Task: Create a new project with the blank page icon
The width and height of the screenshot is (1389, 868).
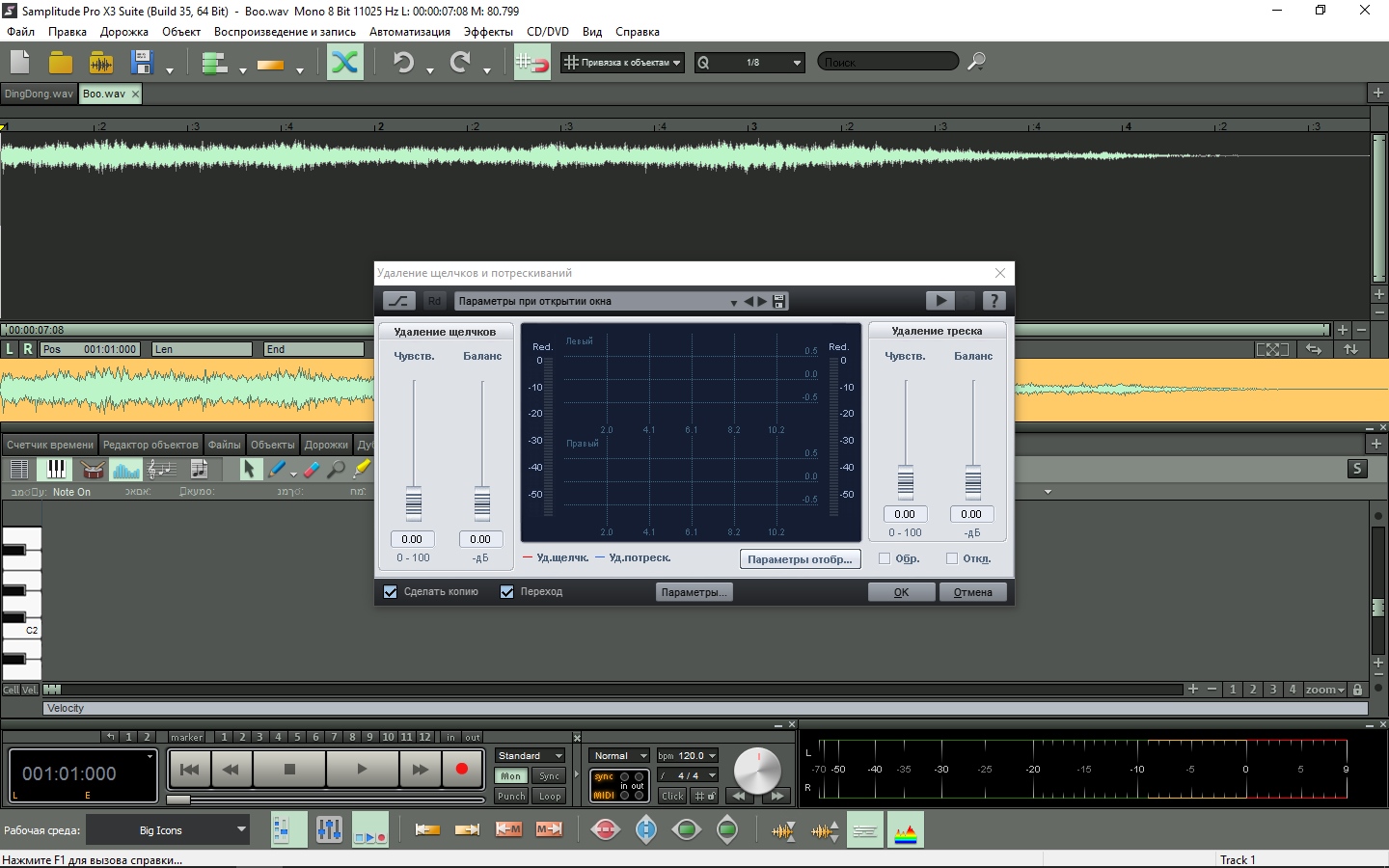Action: pyautogui.click(x=20, y=63)
